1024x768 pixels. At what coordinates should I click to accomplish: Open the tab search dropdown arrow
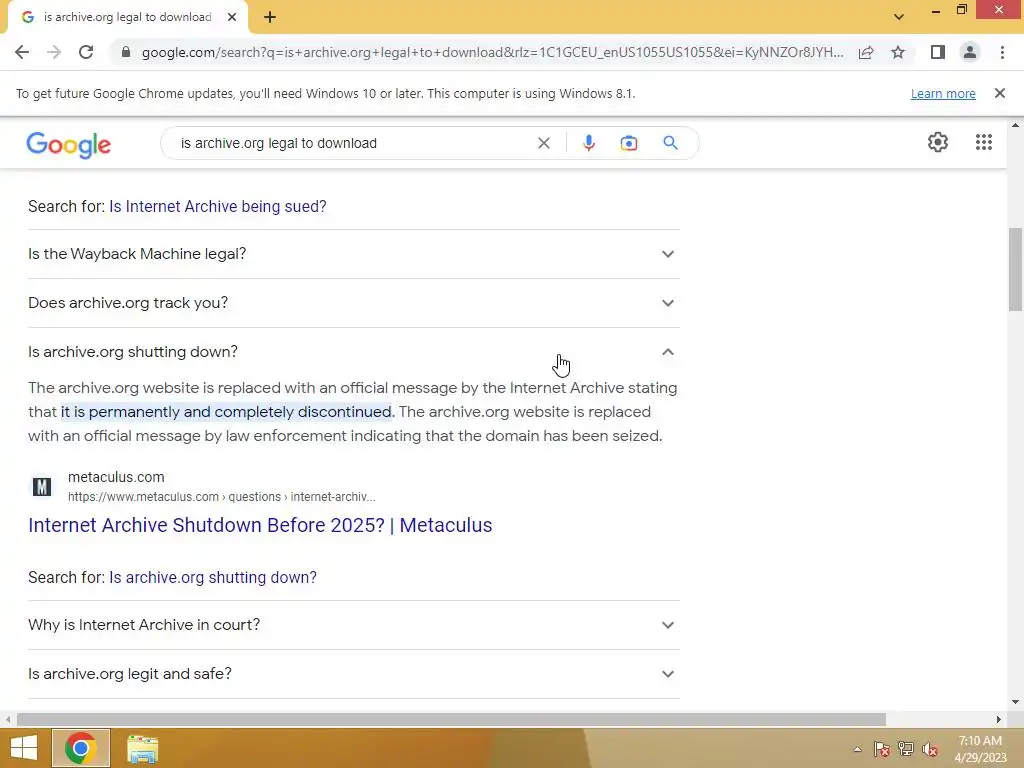(899, 17)
